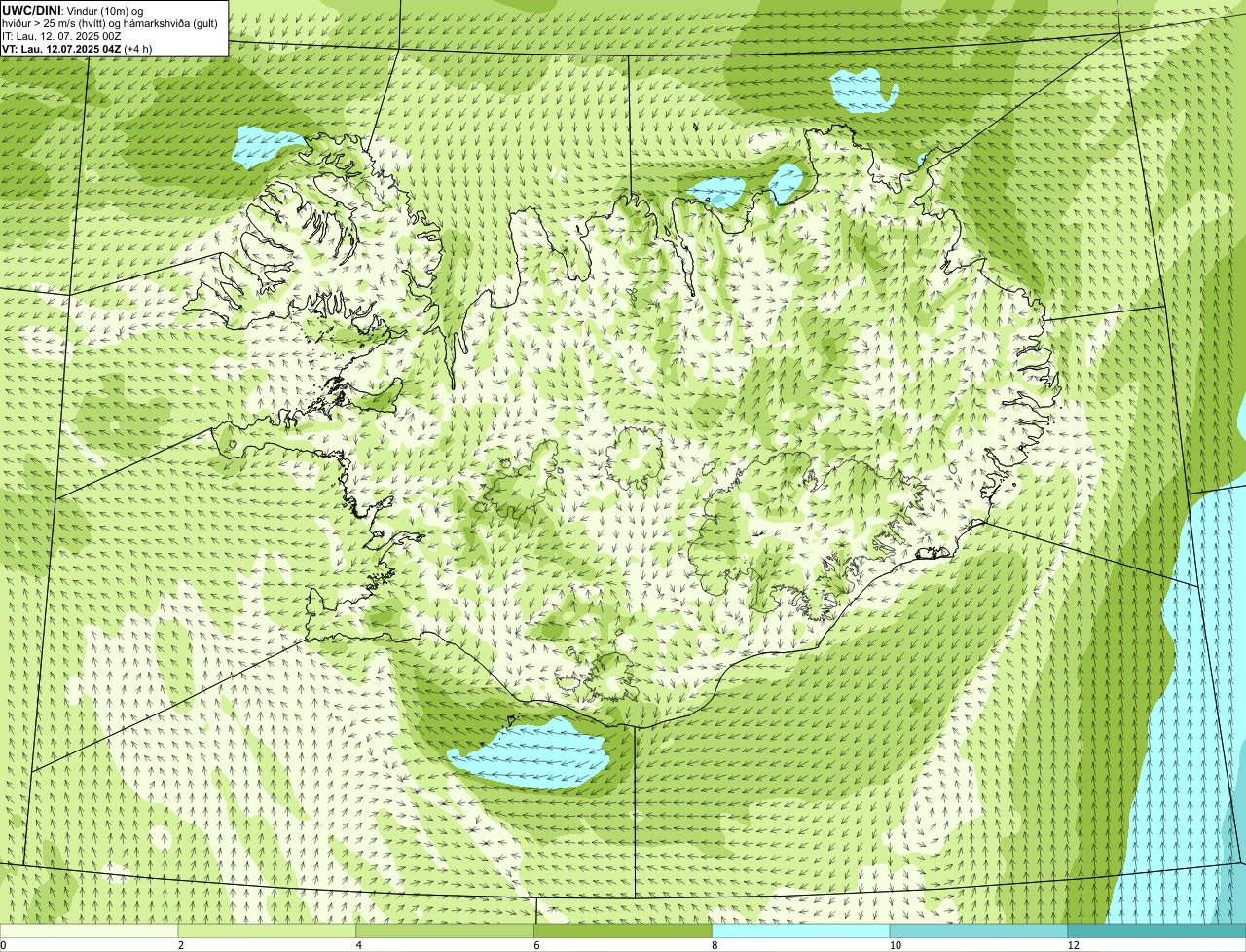Click the '6' tick label on the scale
The width and height of the screenshot is (1246, 952).
pyautogui.click(x=536, y=945)
